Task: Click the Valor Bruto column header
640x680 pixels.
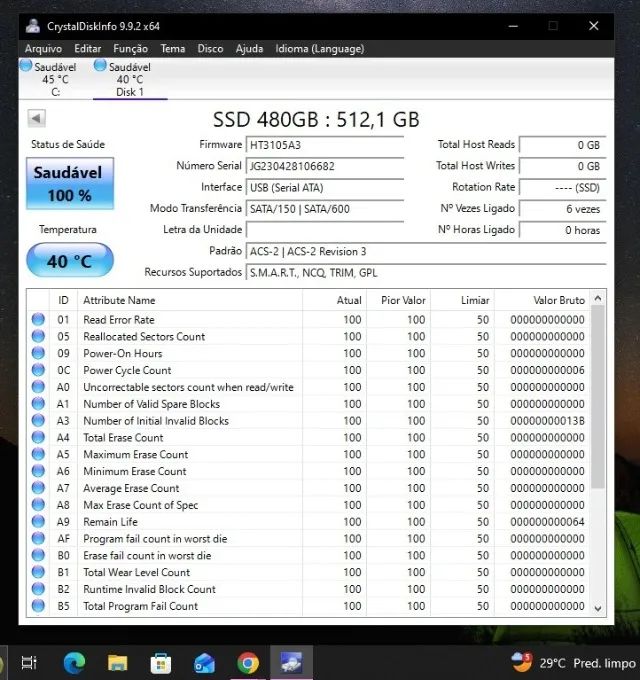Action: (x=542, y=300)
